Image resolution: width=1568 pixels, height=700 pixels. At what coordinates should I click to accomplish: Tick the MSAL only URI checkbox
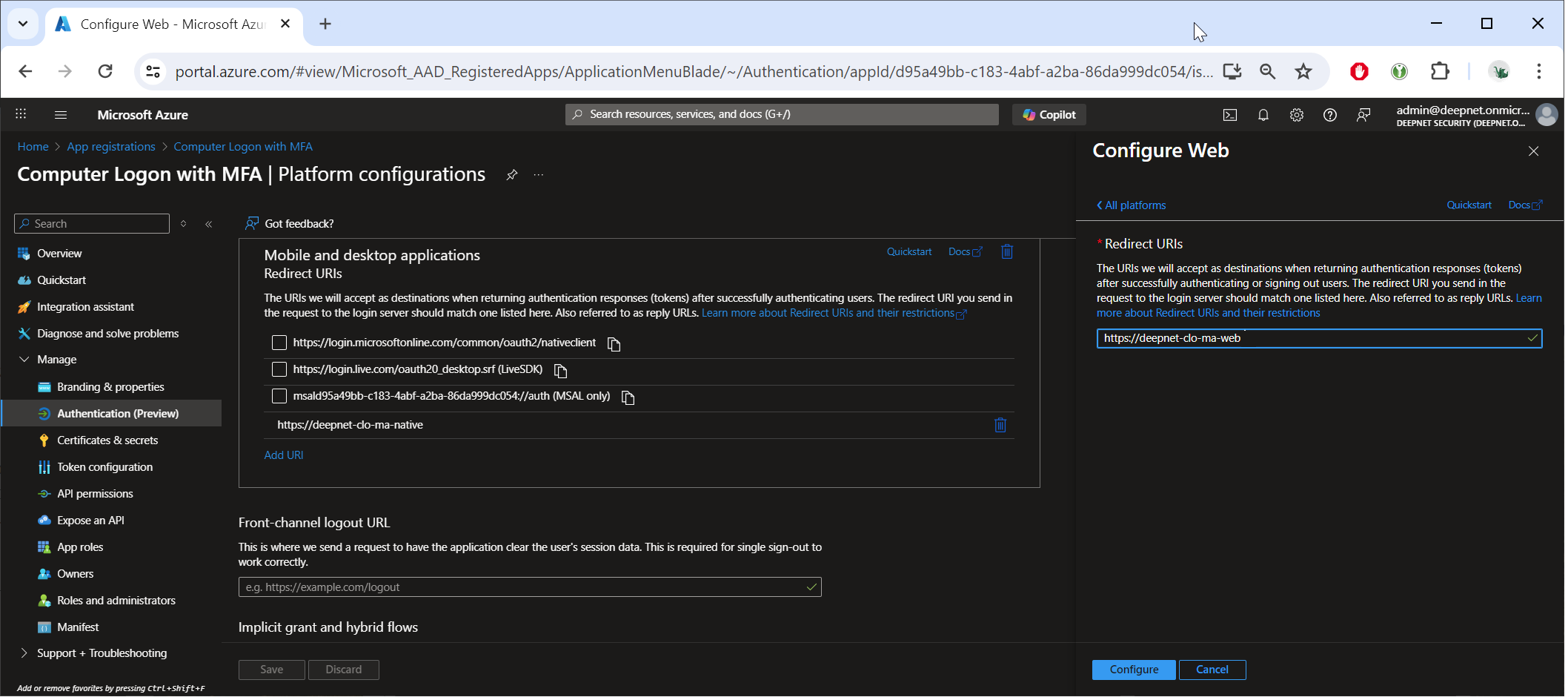280,397
